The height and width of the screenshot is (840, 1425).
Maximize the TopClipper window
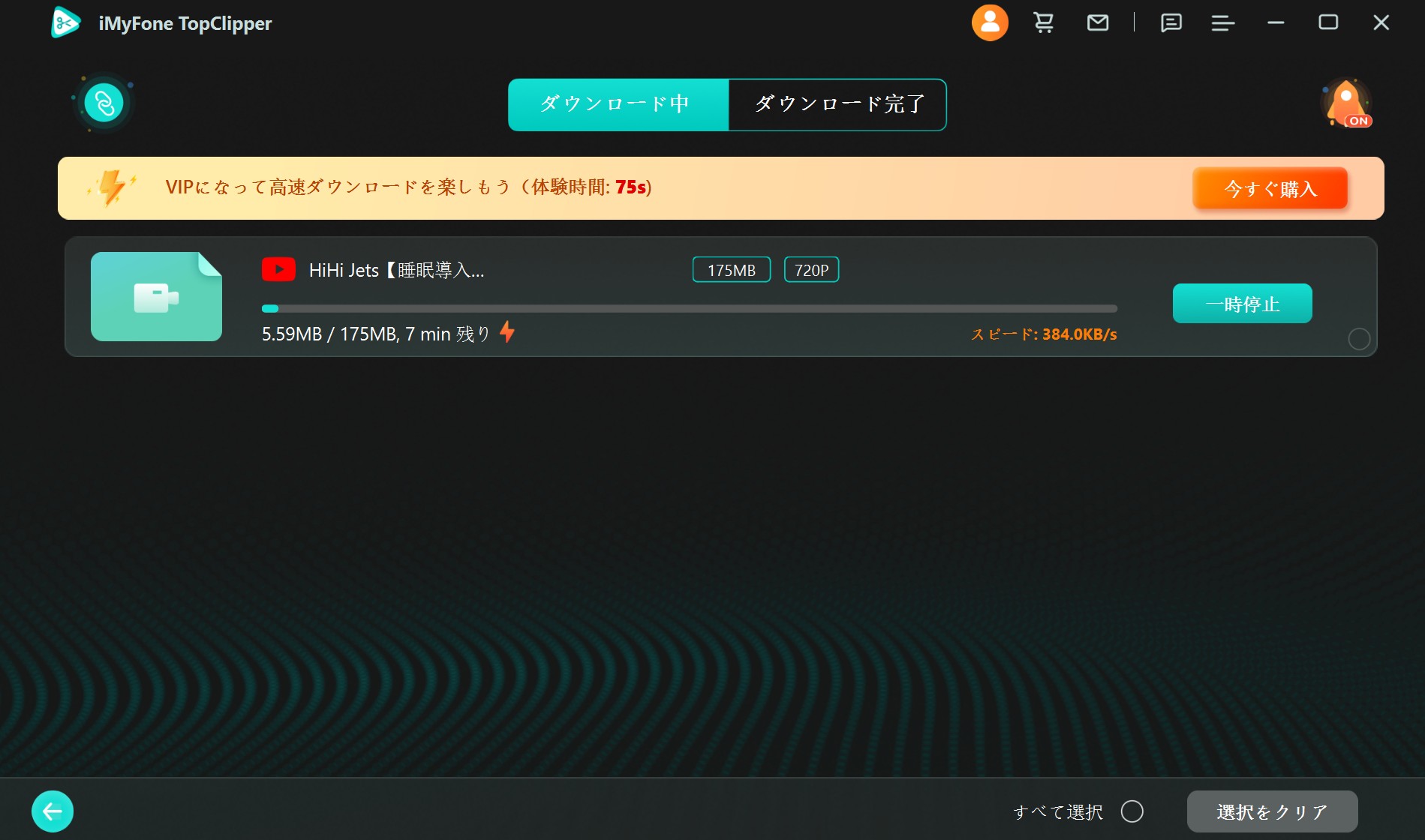1328,22
